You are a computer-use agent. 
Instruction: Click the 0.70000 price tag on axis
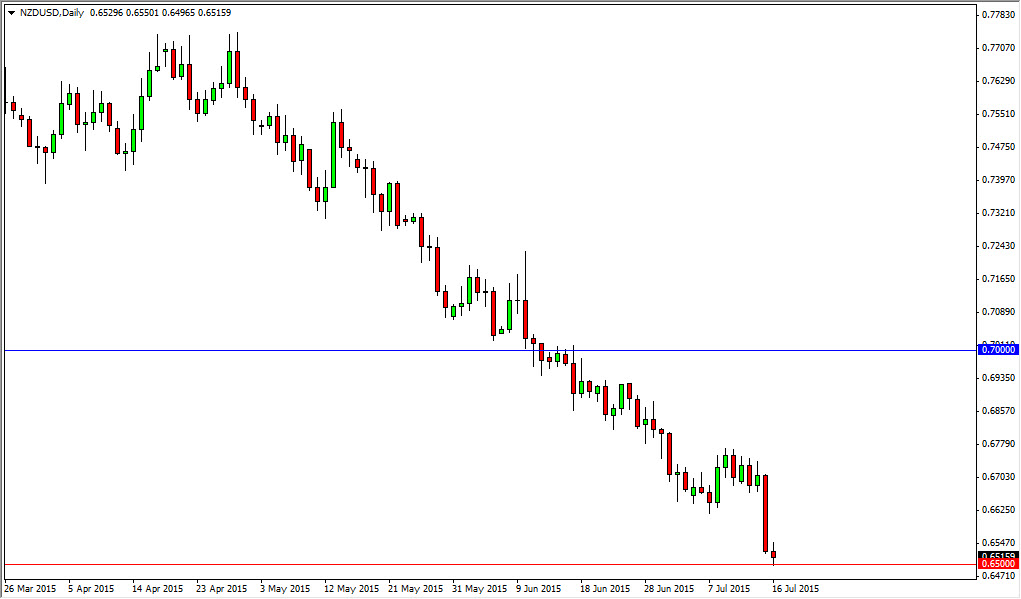pyautogui.click(x=997, y=350)
